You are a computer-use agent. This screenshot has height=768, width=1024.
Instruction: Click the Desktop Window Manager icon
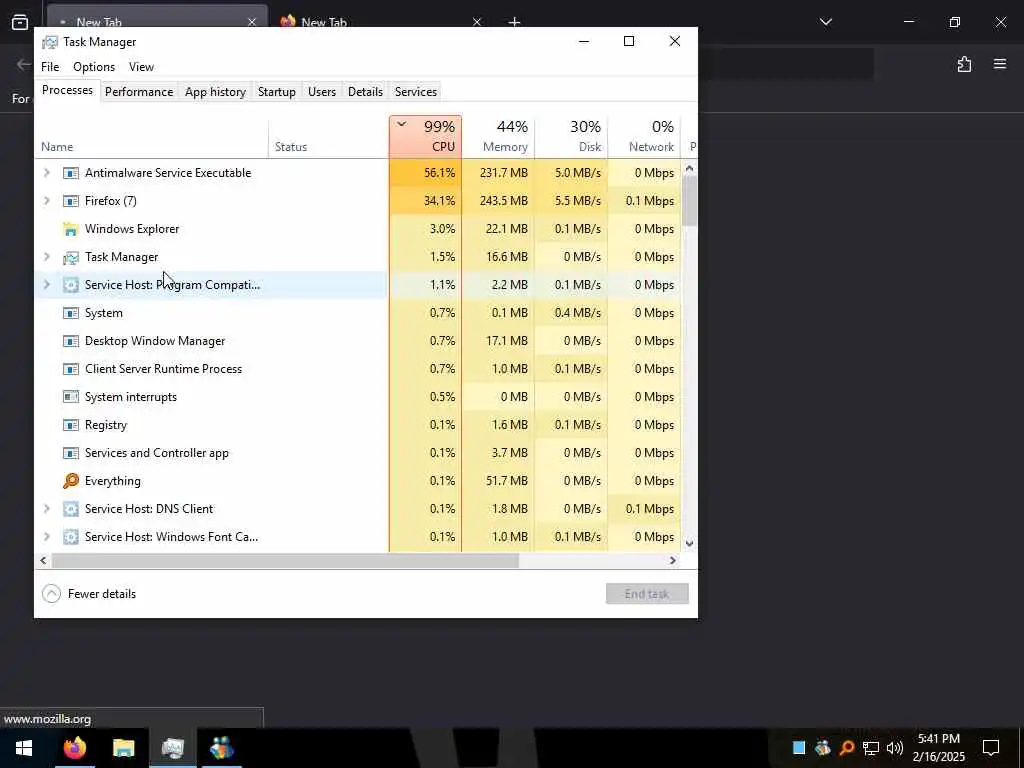[71, 342]
